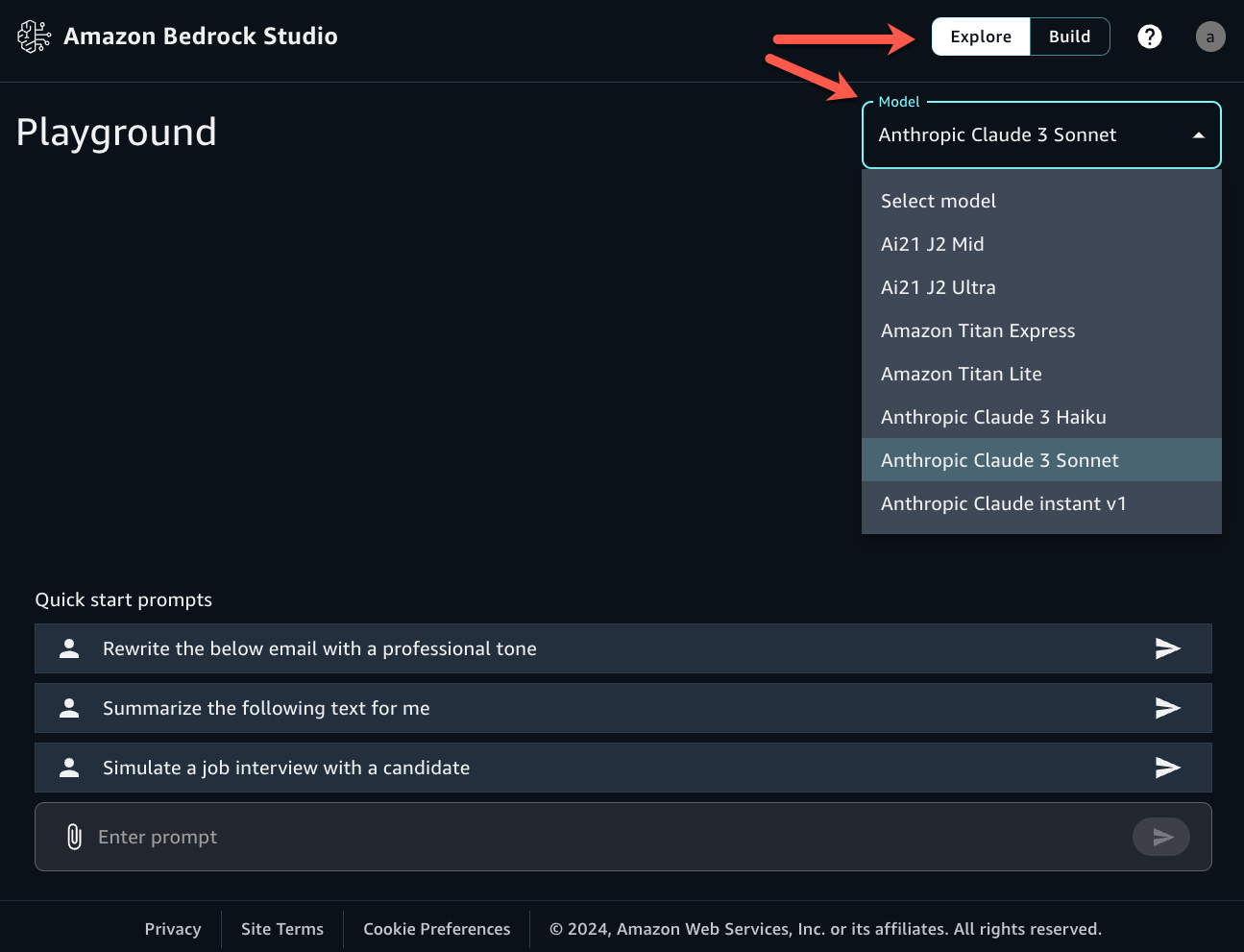Click the Amazon Bedrock Studio logo icon
Screen dimensions: 1244x952
point(34,36)
